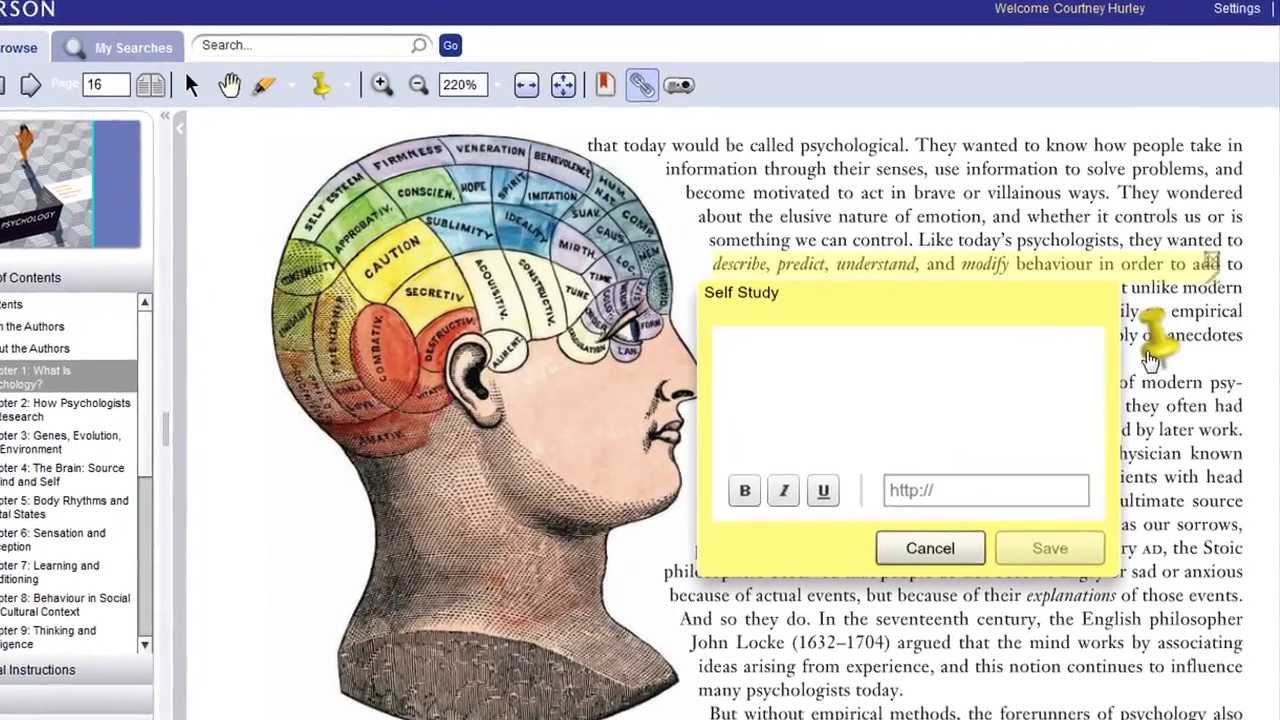Click table of contents scroll down arrow
Viewport: 1280px width, 720px height.
point(144,645)
